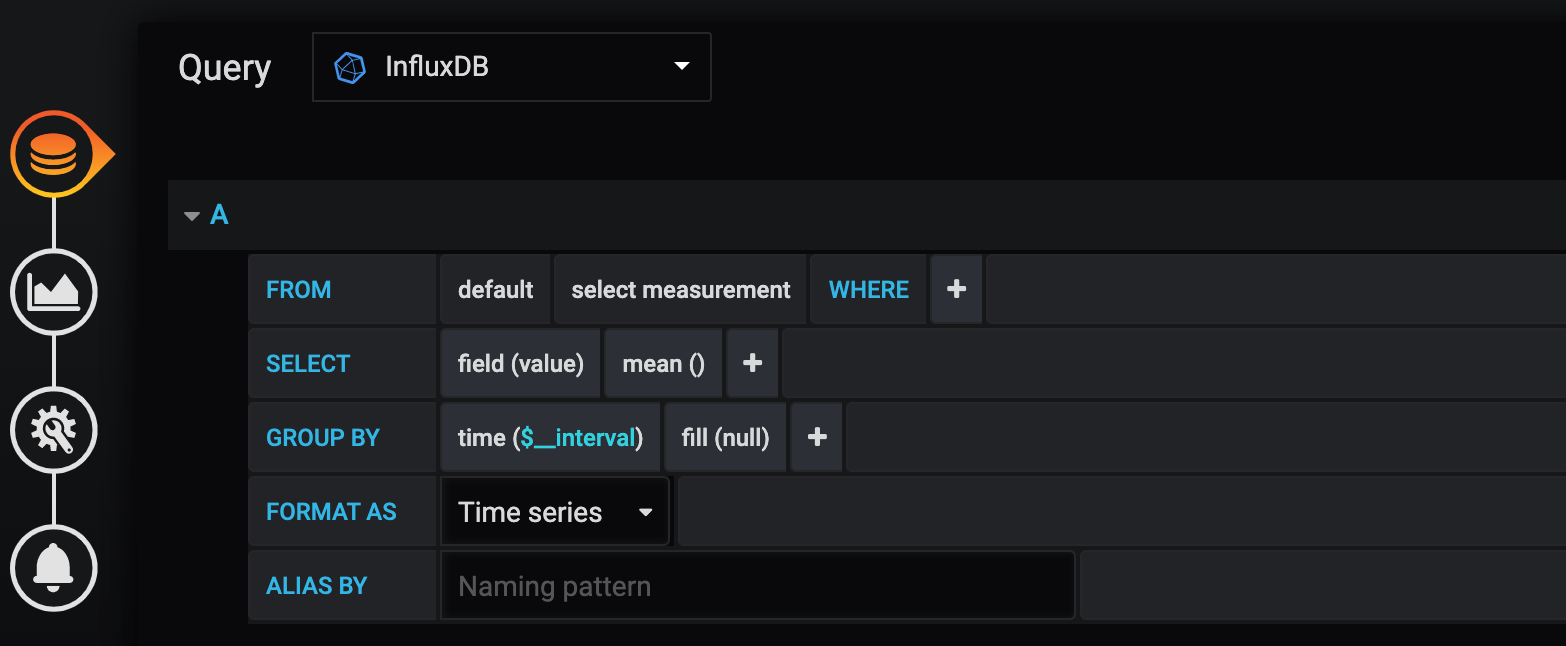Add a WHERE condition with plus

point(956,290)
